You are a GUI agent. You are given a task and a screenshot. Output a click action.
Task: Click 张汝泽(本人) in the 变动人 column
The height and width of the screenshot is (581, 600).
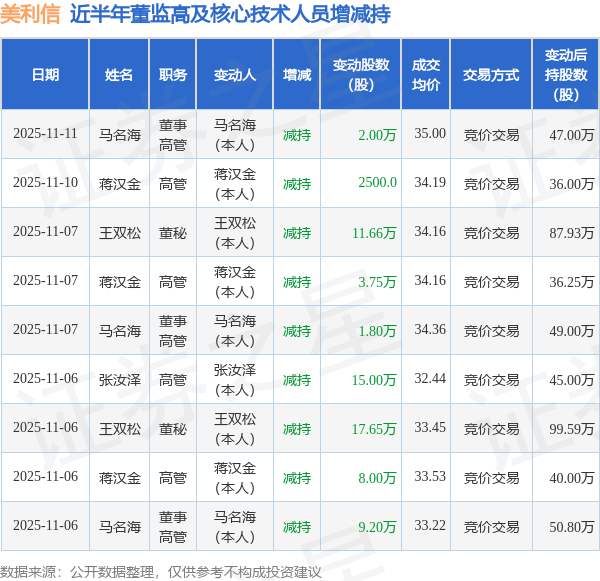pyautogui.click(x=235, y=380)
